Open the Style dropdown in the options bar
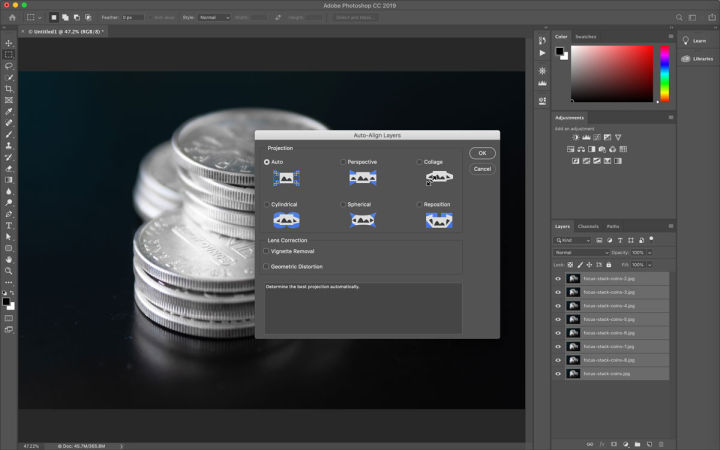720x450 pixels. pyautogui.click(x=213, y=17)
